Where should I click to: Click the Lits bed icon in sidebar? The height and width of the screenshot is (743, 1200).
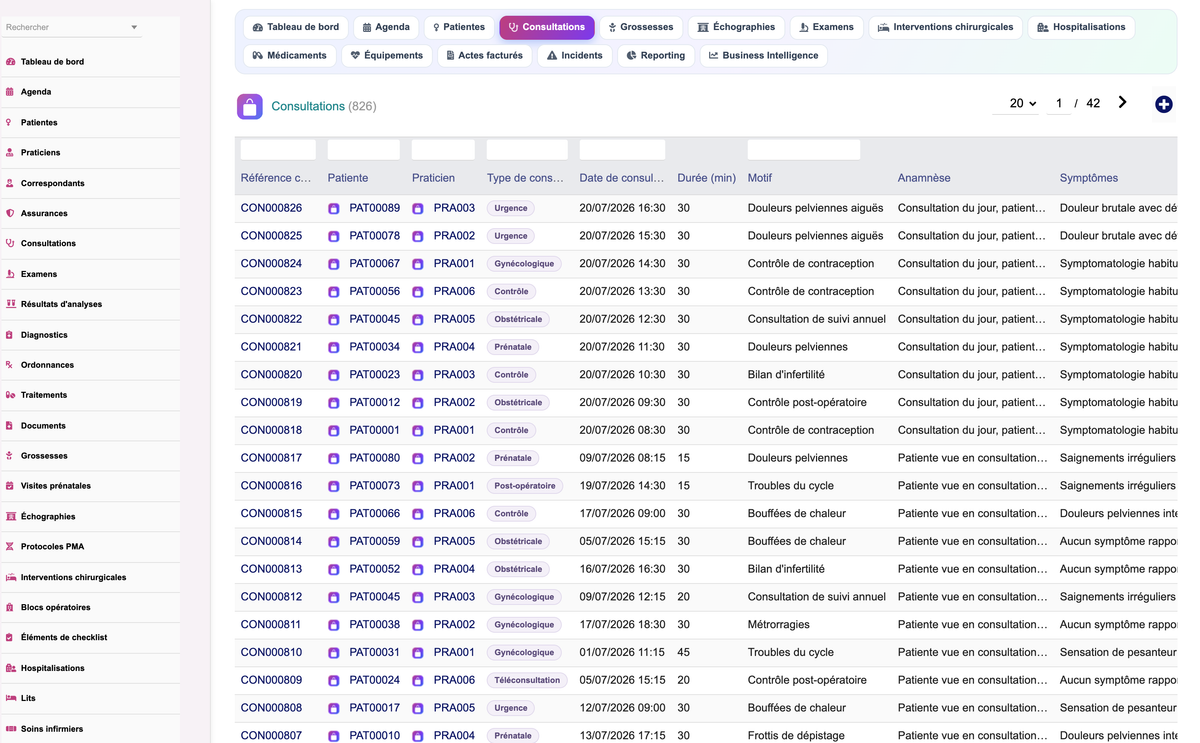click(x=10, y=698)
